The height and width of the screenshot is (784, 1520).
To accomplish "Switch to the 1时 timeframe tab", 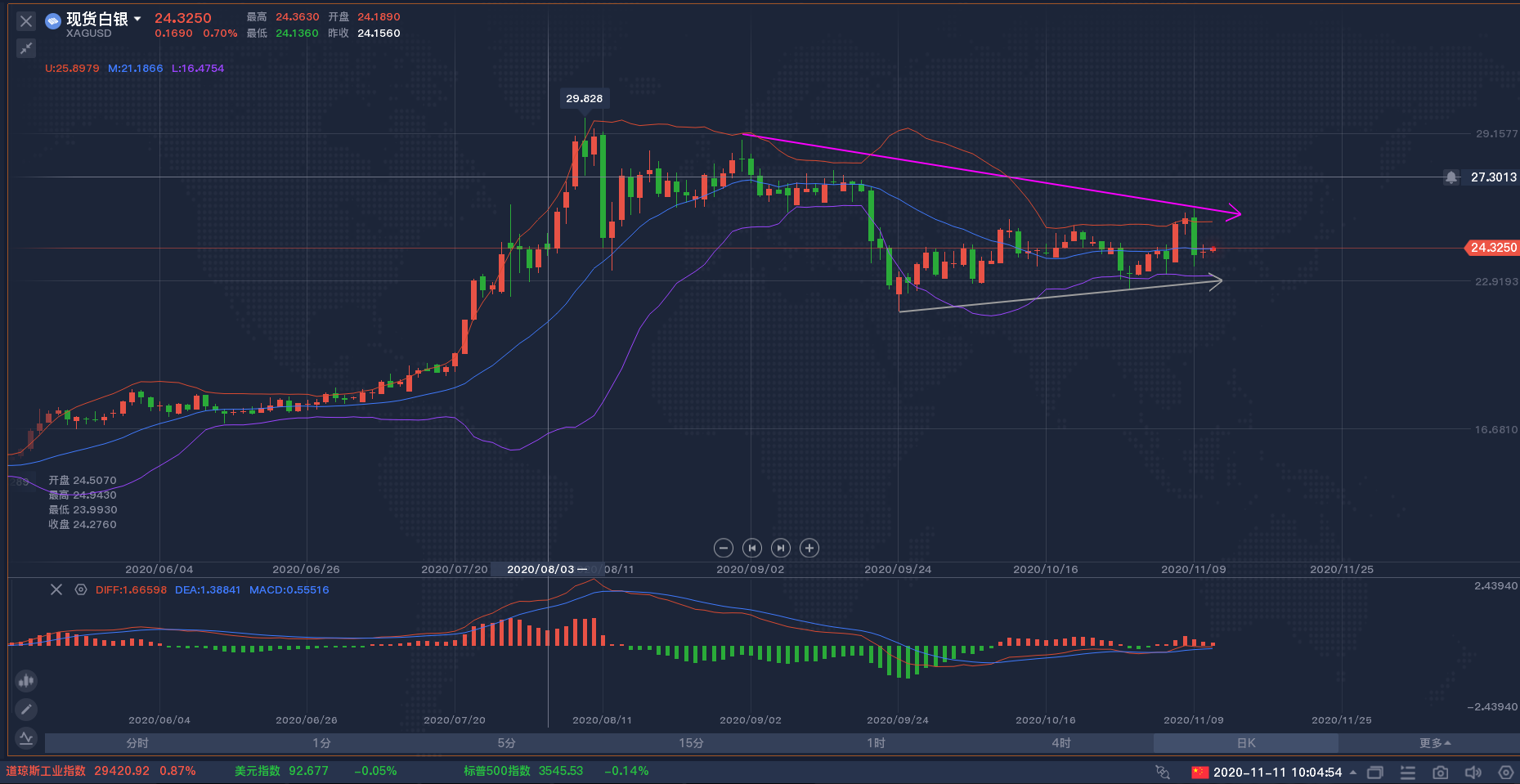I will (877, 743).
